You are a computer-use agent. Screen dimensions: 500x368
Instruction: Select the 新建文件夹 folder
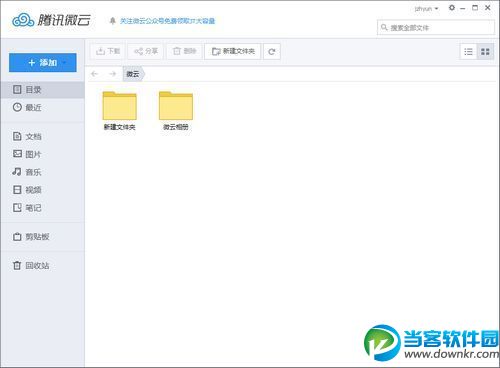(120, 110)
